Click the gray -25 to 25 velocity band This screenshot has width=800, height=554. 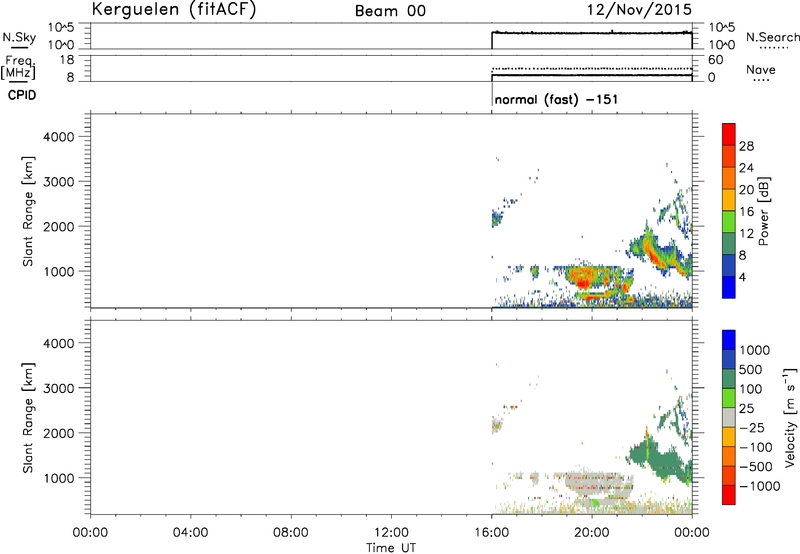coord(729,418)
